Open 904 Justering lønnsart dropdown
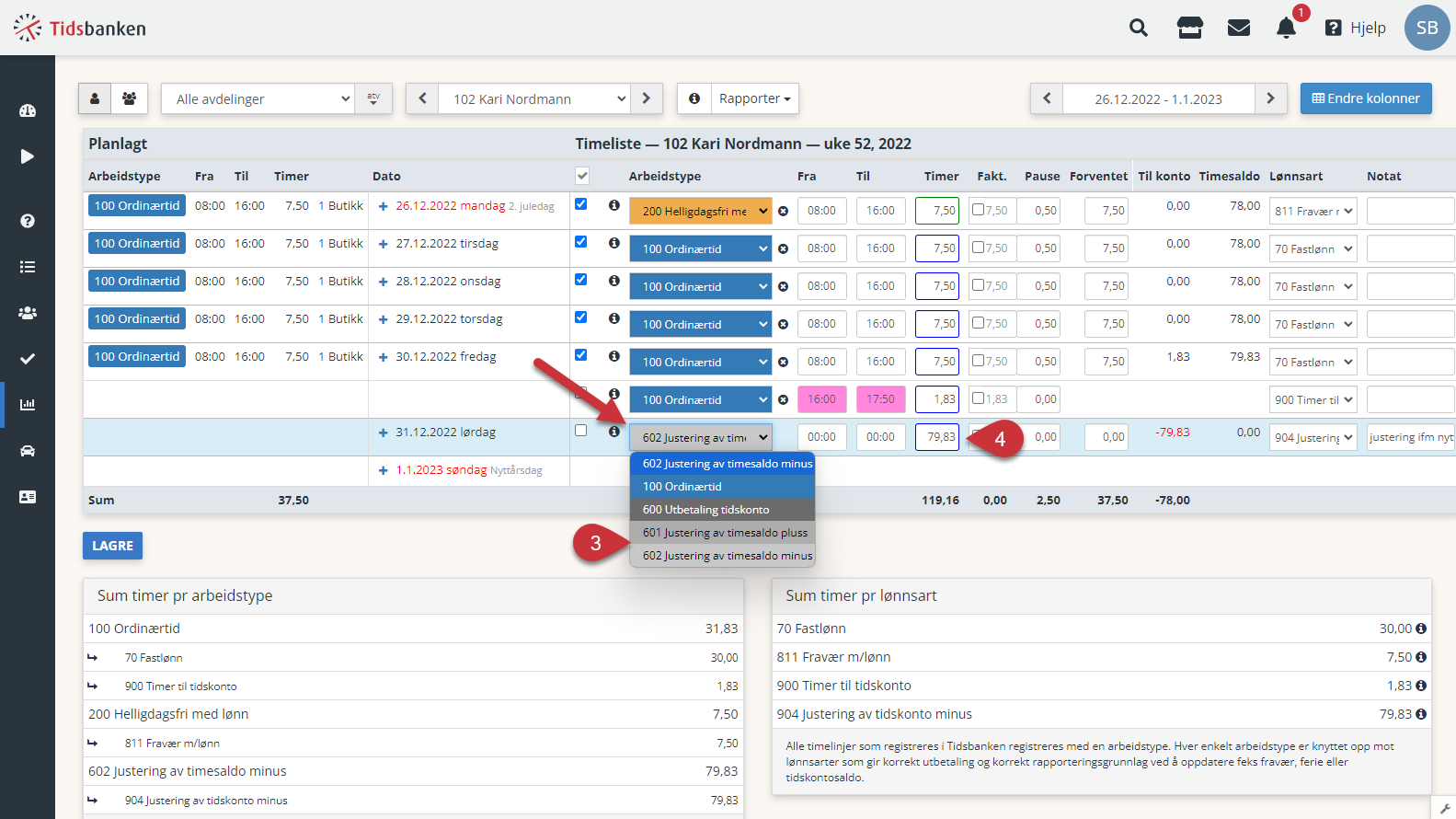The height and width of the screenshot is (819, 1456). pos(1313,437)
